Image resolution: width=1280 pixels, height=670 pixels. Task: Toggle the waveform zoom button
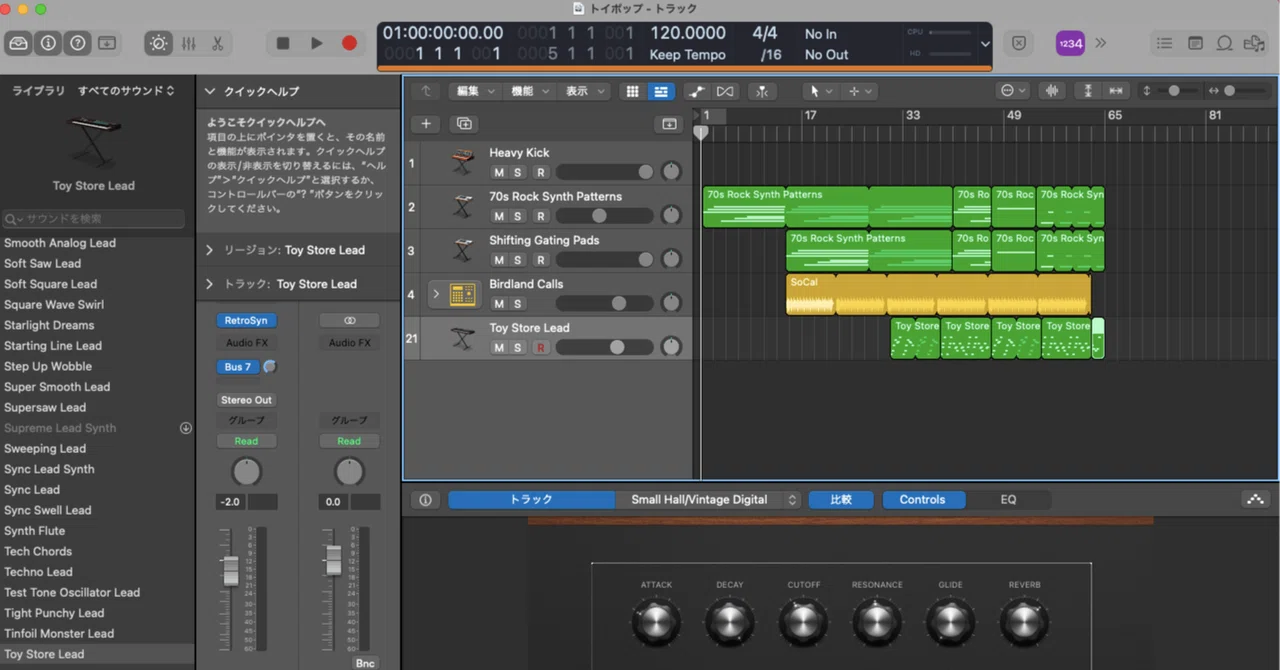point(1051,91)
